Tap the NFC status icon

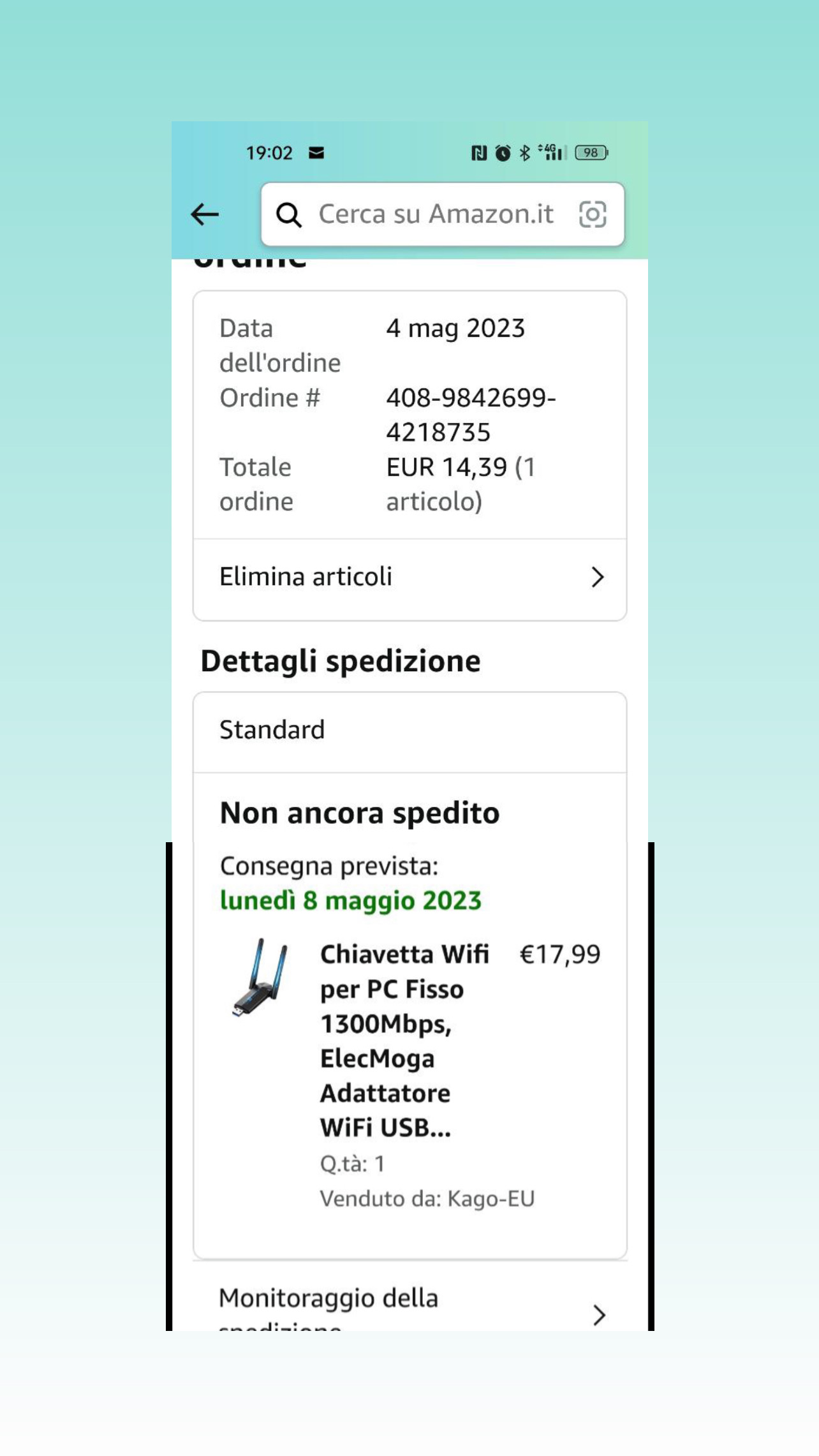click(x=478, y=153)
